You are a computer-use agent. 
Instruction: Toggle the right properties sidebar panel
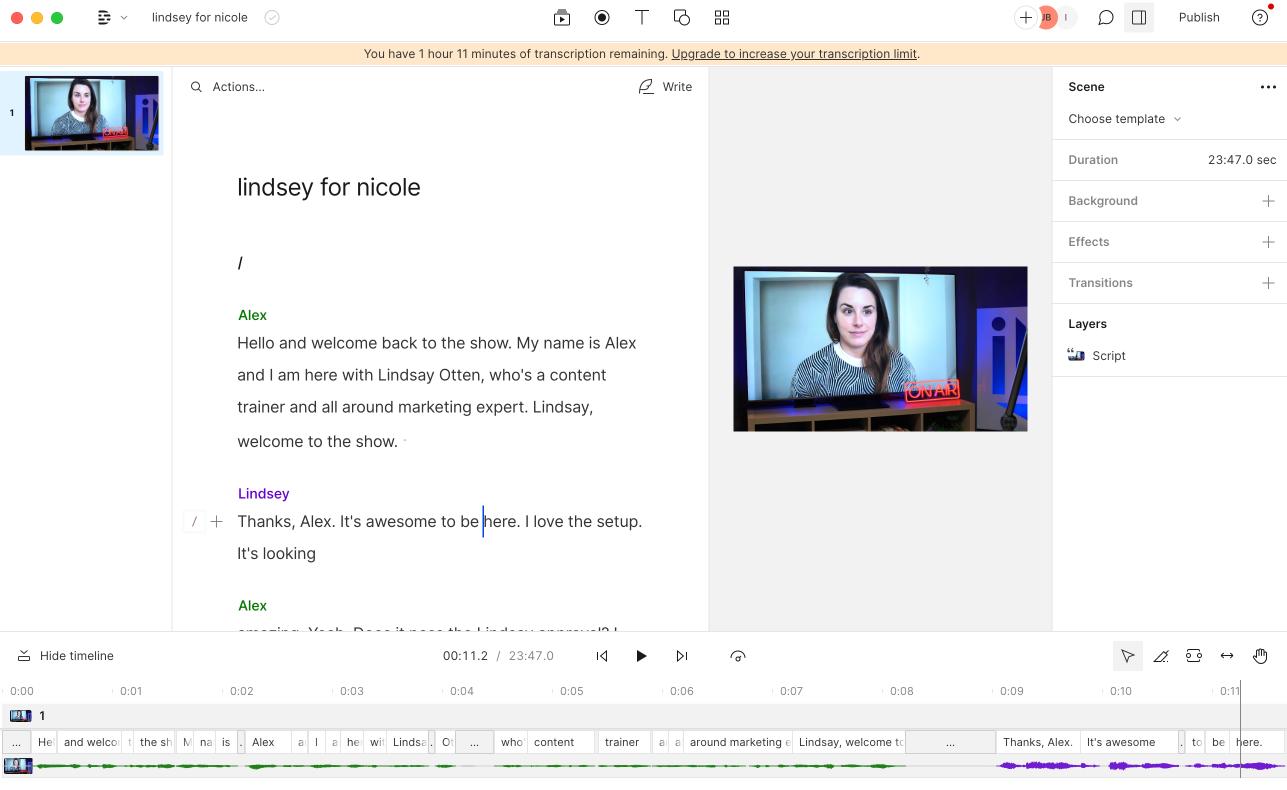[1139, 17]
